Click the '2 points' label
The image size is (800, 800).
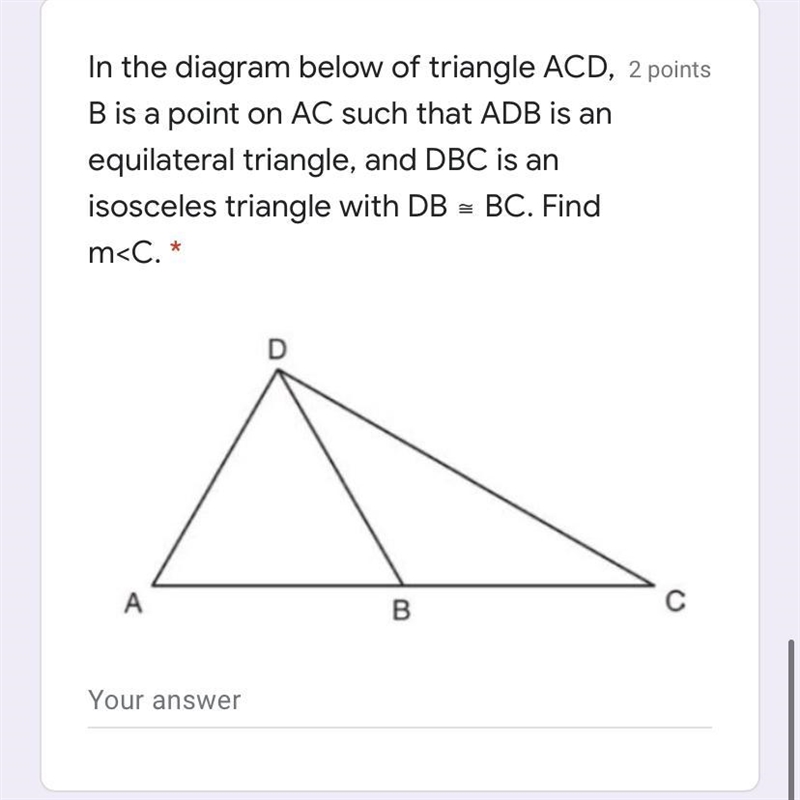[x=669, y=70]
